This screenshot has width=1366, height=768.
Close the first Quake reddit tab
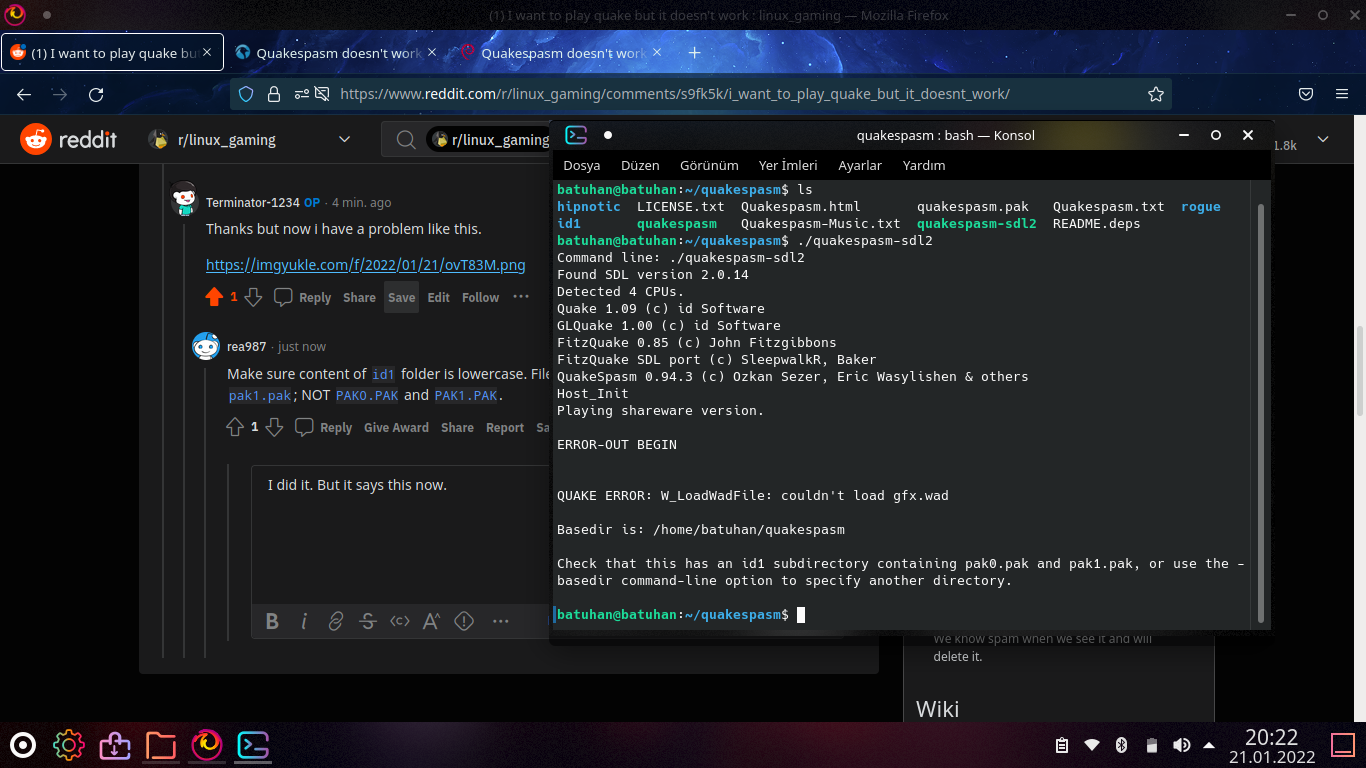208,52
